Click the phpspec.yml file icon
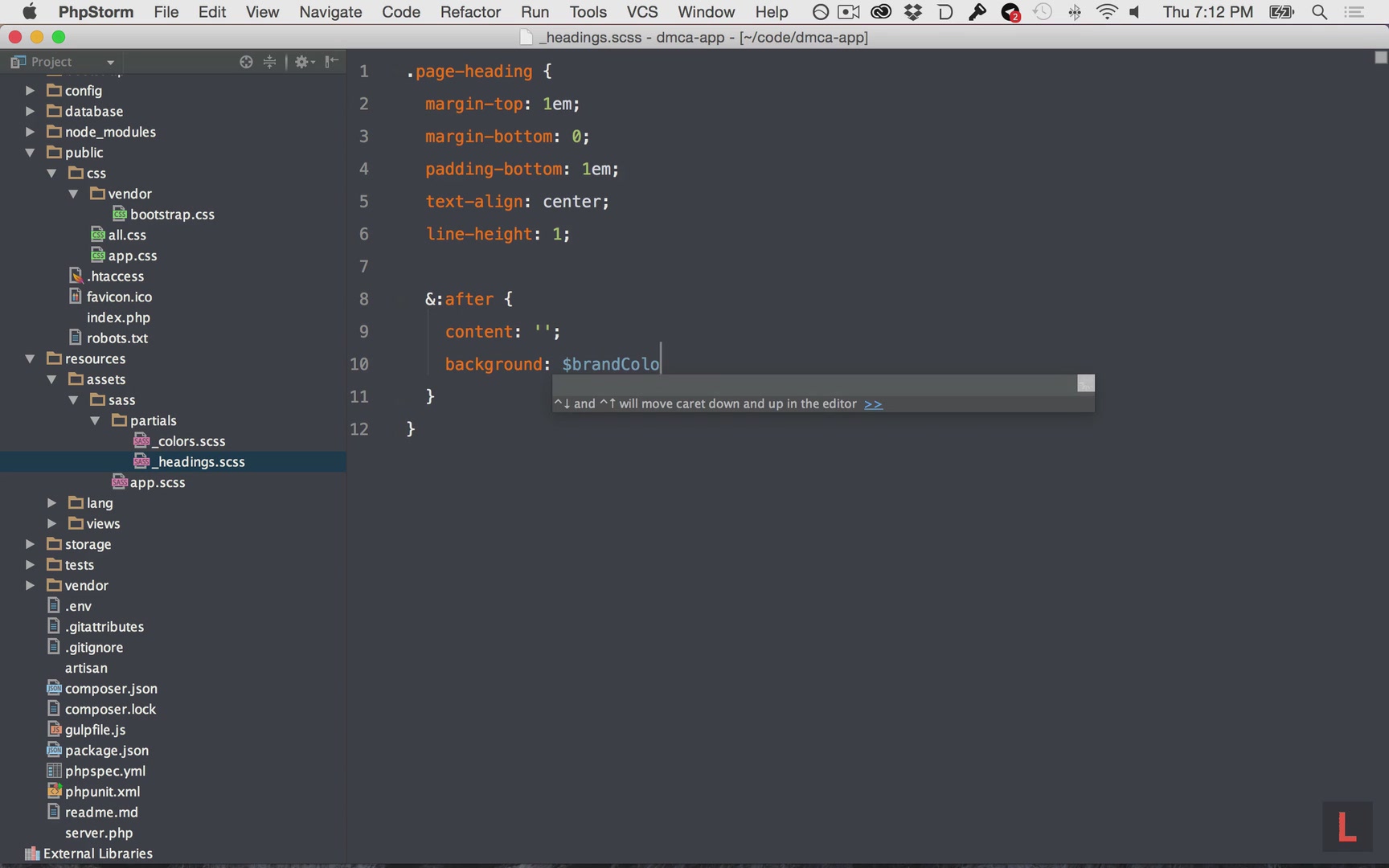This screenshot has width=1389, height=868. [54, 771]
